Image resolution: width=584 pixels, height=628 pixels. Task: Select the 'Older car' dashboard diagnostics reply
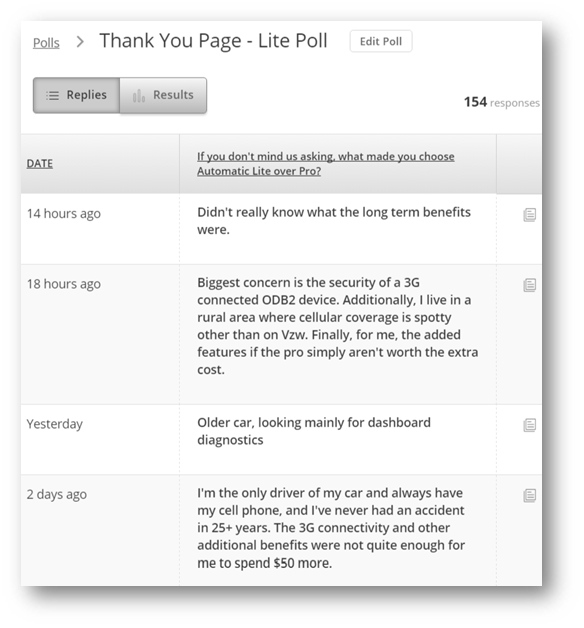[314, 431]
